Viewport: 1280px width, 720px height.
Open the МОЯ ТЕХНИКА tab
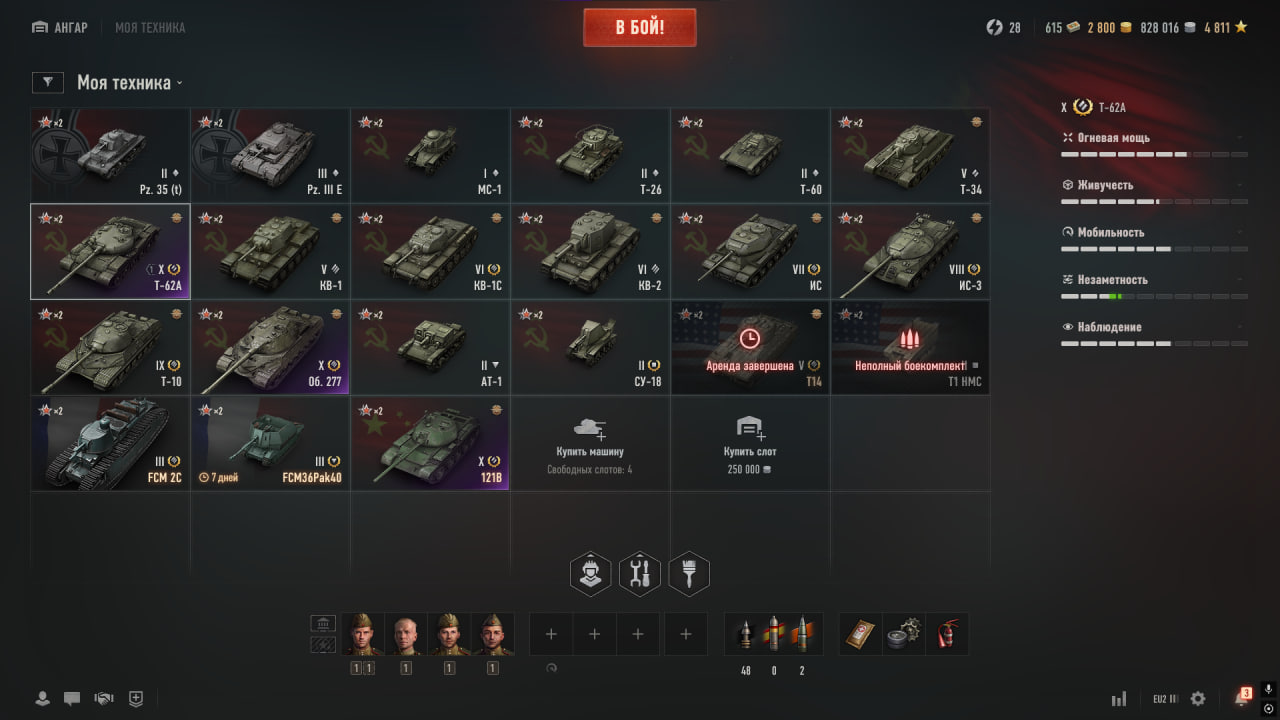coord(150,28)
